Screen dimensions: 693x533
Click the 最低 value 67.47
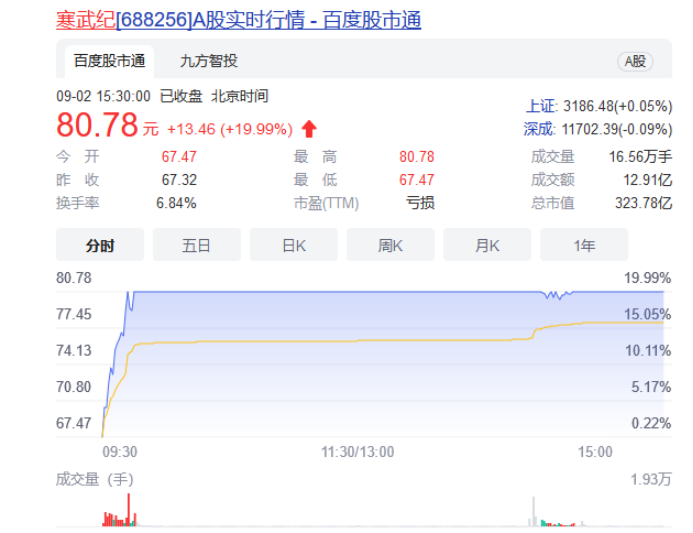[417, 180]
